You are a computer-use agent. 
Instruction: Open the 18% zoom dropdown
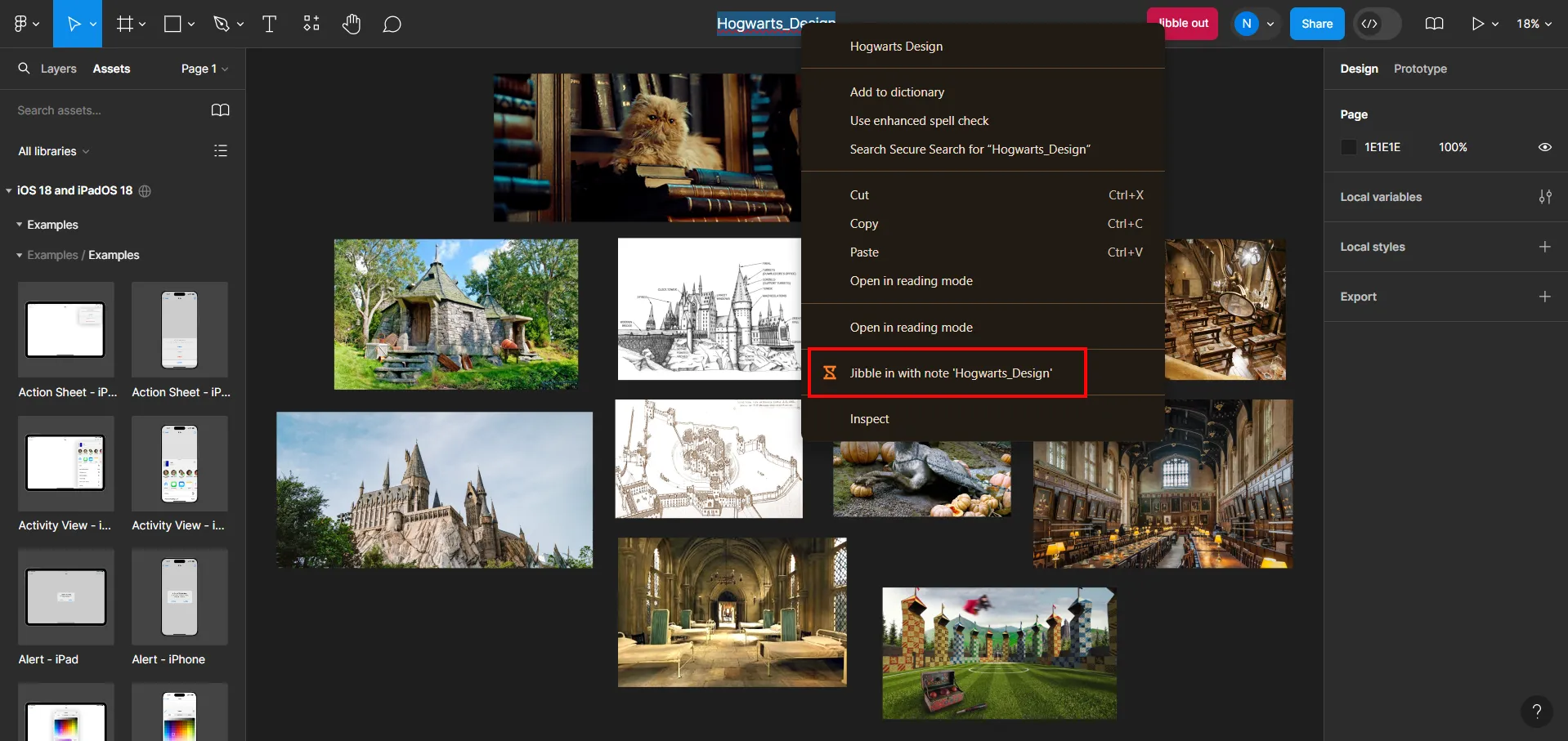(x=1534, y=24)
